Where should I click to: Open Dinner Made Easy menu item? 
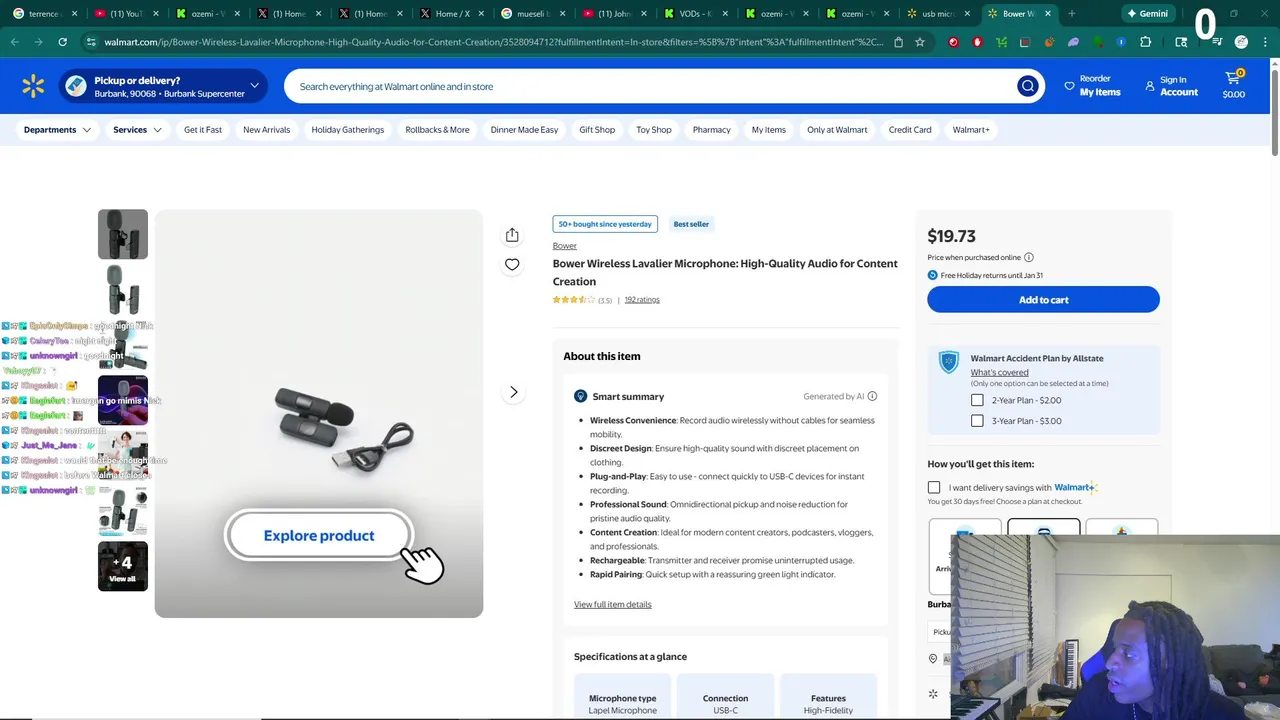(x=524, y=130)
